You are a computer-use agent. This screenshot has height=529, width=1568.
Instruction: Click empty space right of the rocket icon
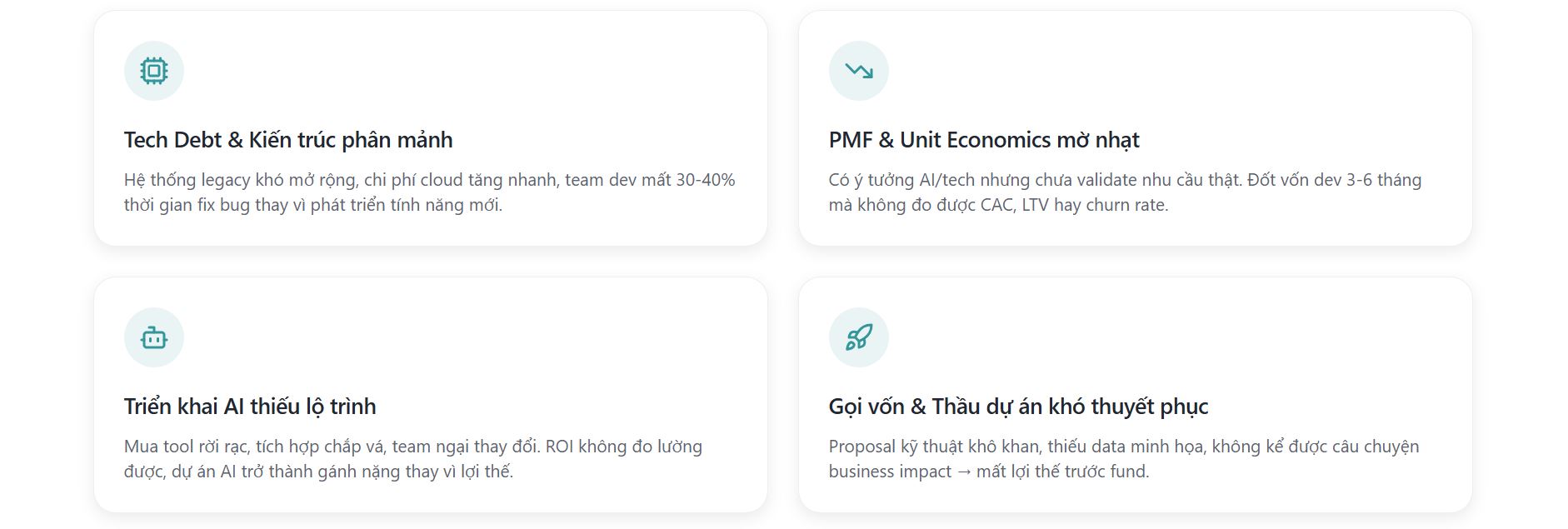click(1166, 337)
